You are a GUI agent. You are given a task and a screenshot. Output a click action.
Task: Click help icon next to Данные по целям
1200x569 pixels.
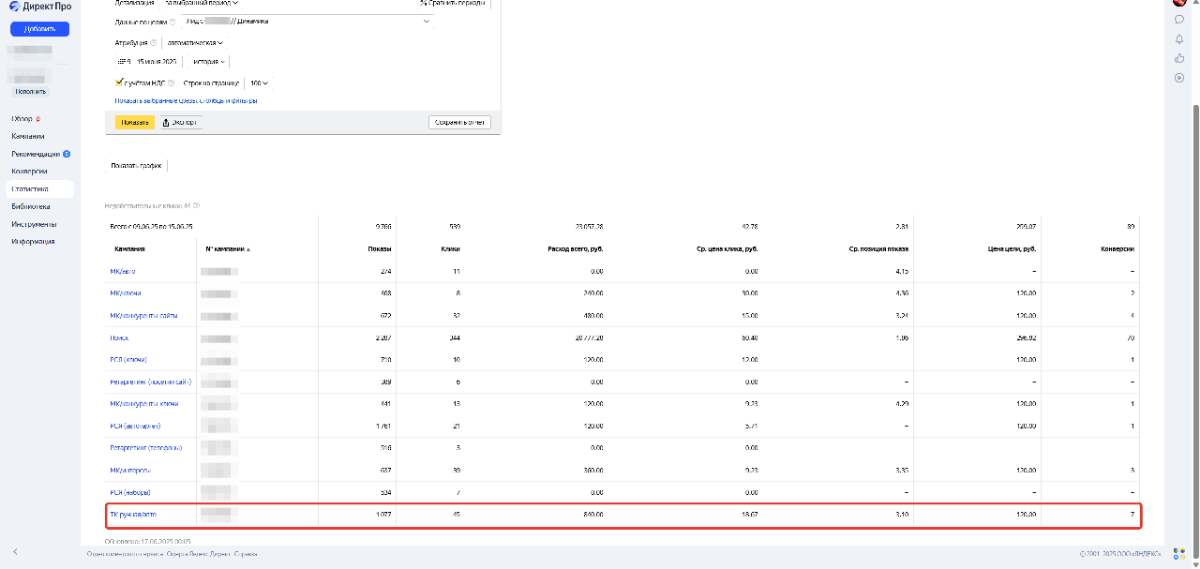pyautogui.click(x=173, y=21)
